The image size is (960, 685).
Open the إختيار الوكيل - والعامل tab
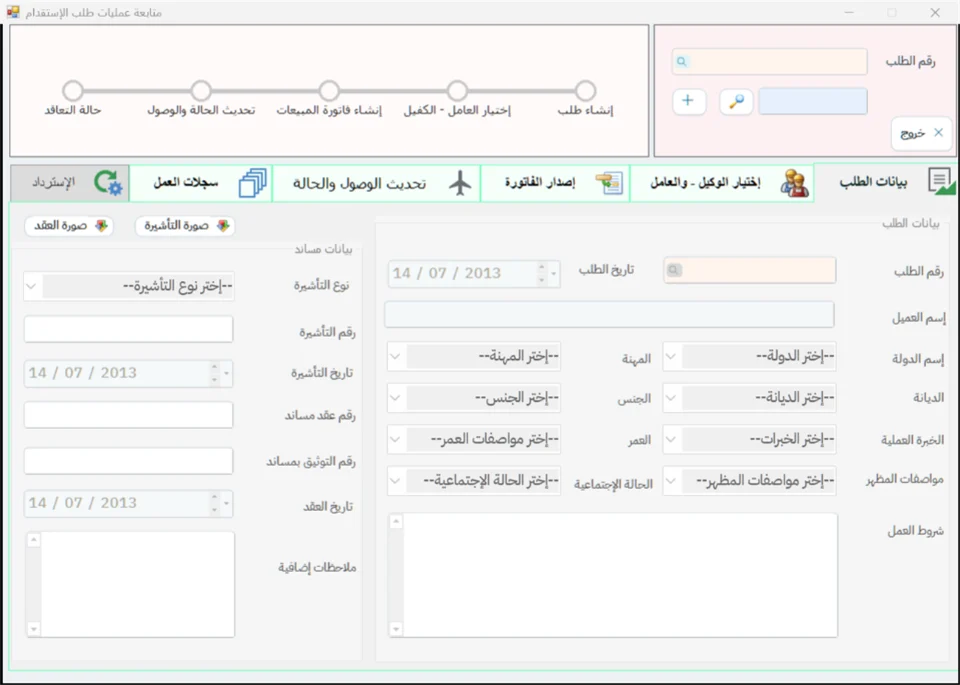coord(722,182)
